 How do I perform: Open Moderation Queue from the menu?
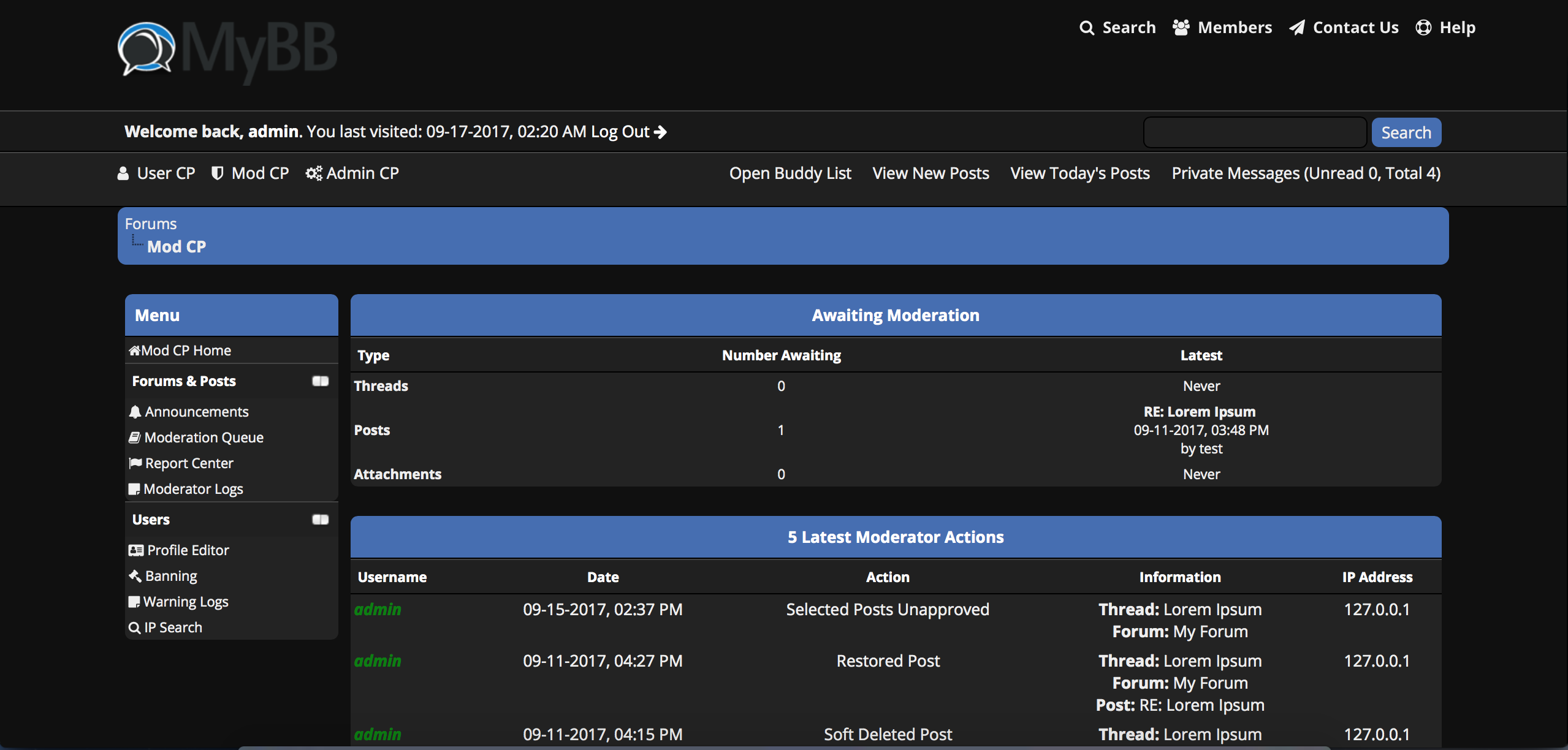(204, 438)
